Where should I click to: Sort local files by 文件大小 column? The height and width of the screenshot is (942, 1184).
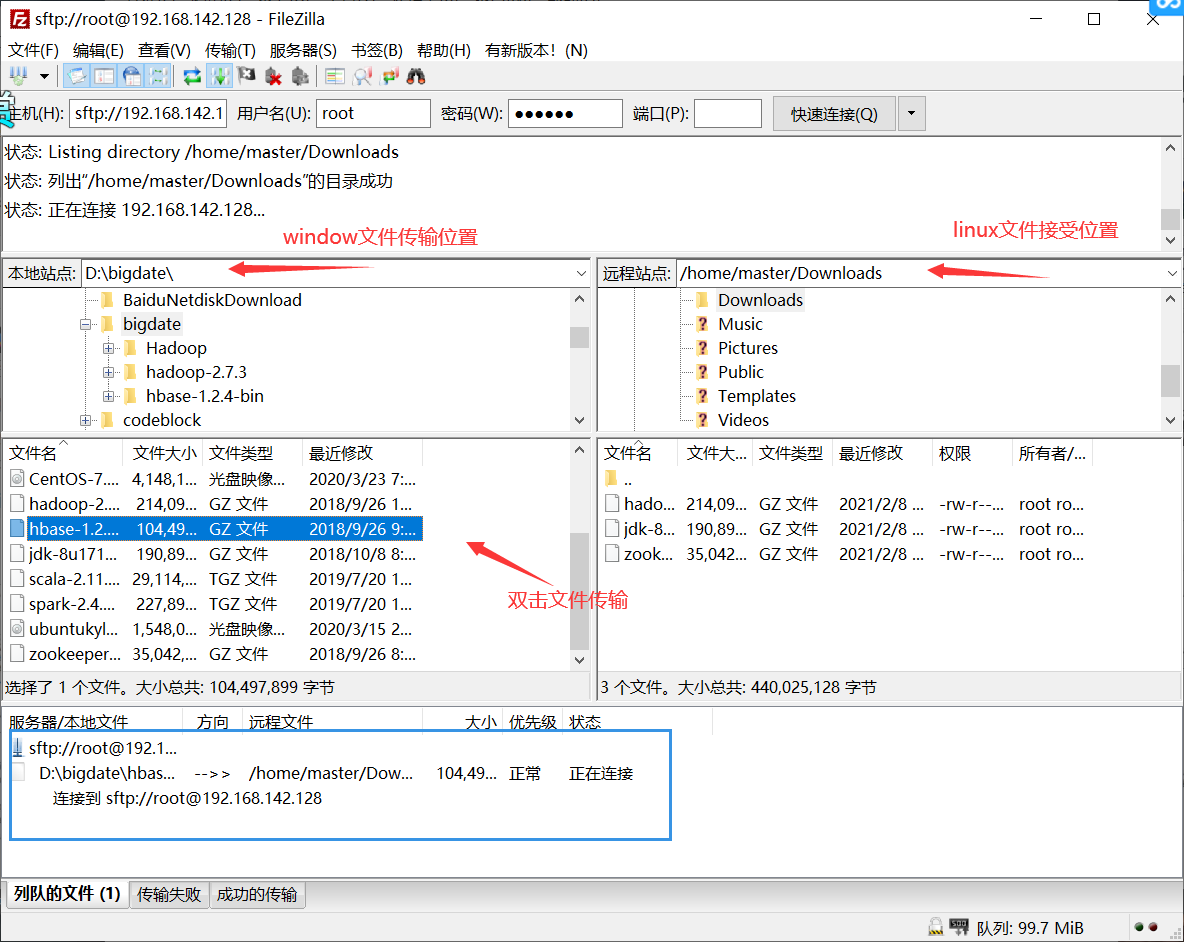tap(164, 454)
